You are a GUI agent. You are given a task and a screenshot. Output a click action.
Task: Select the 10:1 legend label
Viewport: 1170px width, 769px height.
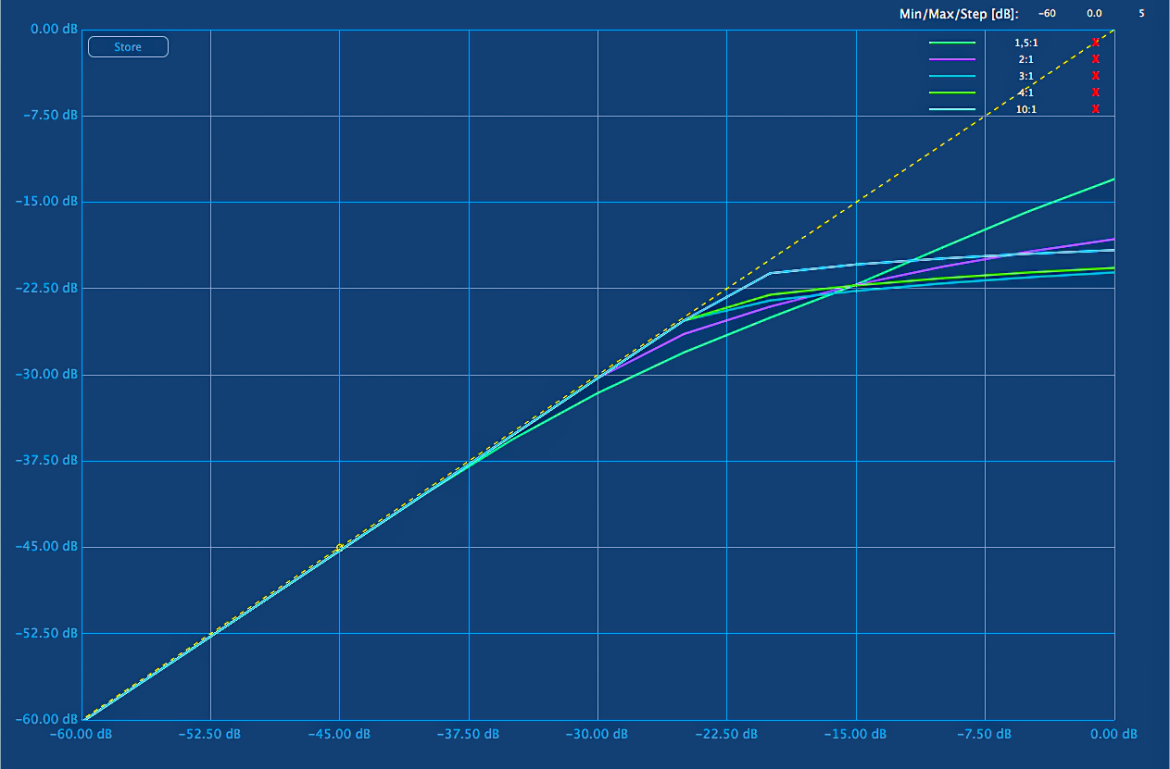[1026, 109]
